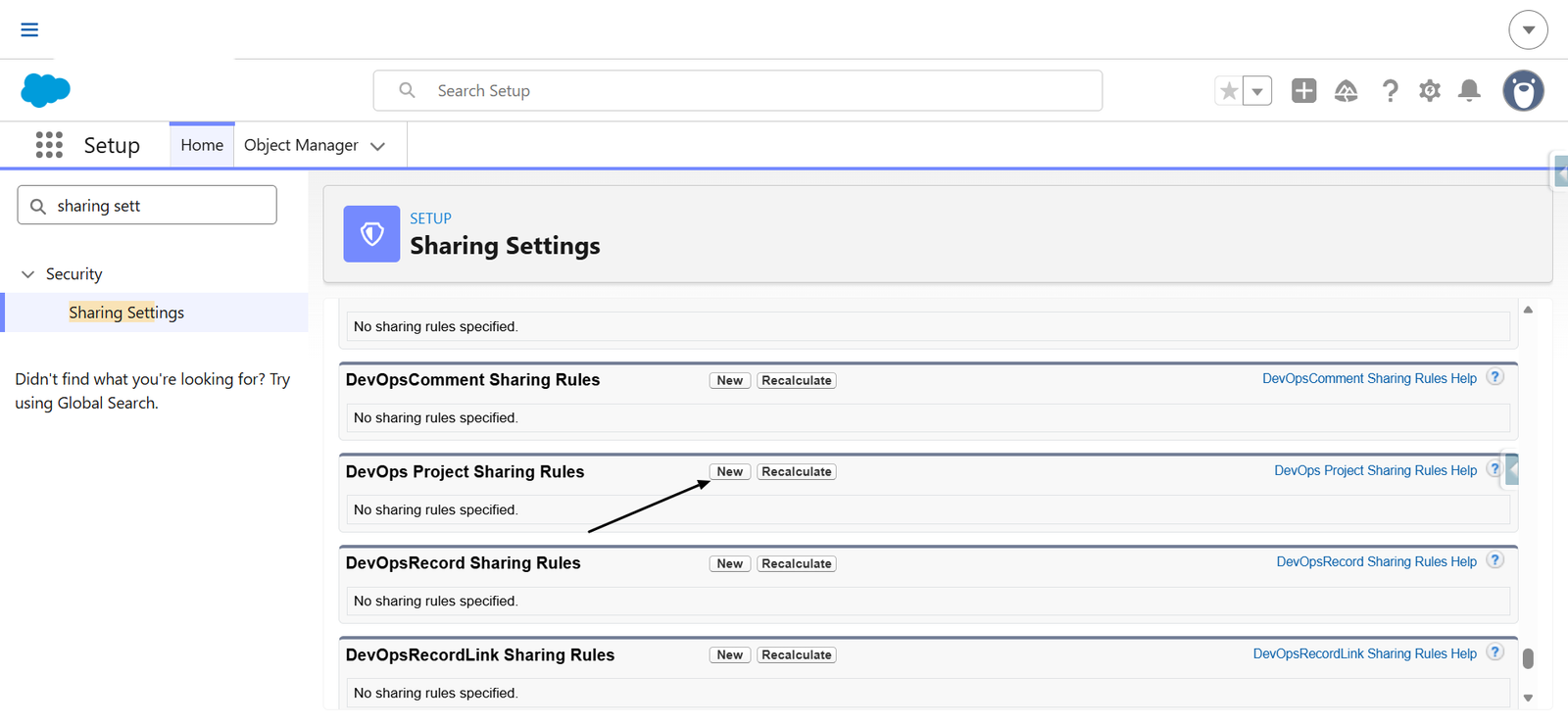This screenshot has height=725, width=1568.
Task: Open the user profile avatar
Action: click(1524, 91)
